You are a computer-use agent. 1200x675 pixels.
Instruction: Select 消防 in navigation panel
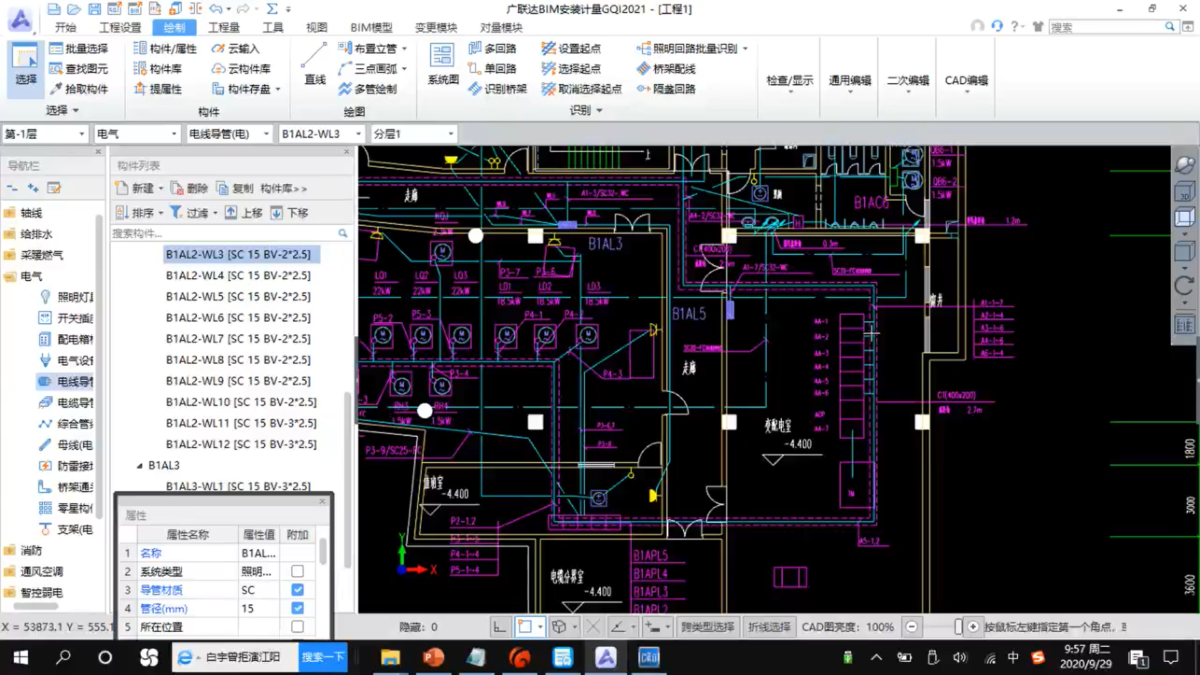(32, 550)
